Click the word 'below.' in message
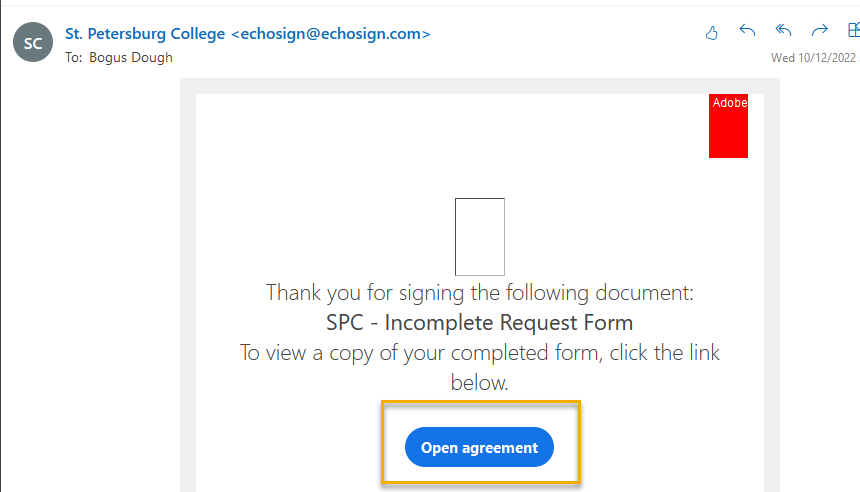Viewport: 860px width, 492px height. (x=480, y=382)
